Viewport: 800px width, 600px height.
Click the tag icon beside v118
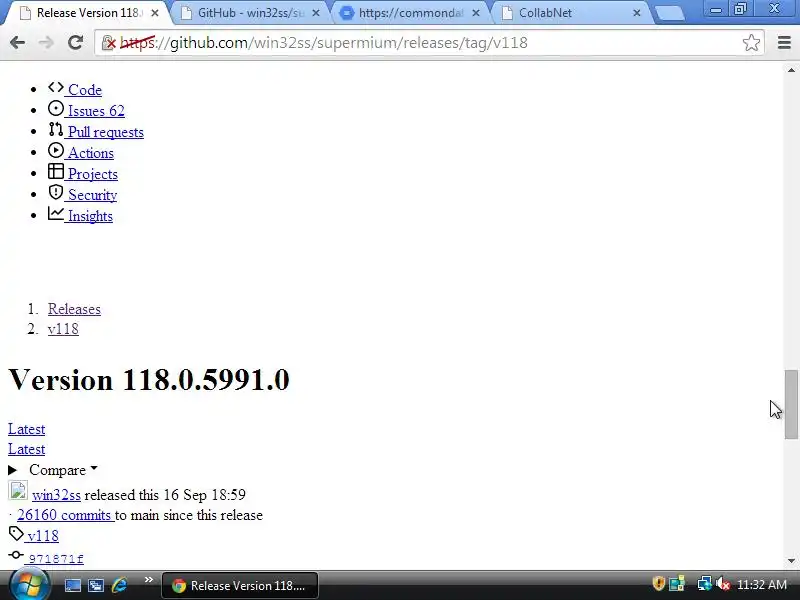16,534
